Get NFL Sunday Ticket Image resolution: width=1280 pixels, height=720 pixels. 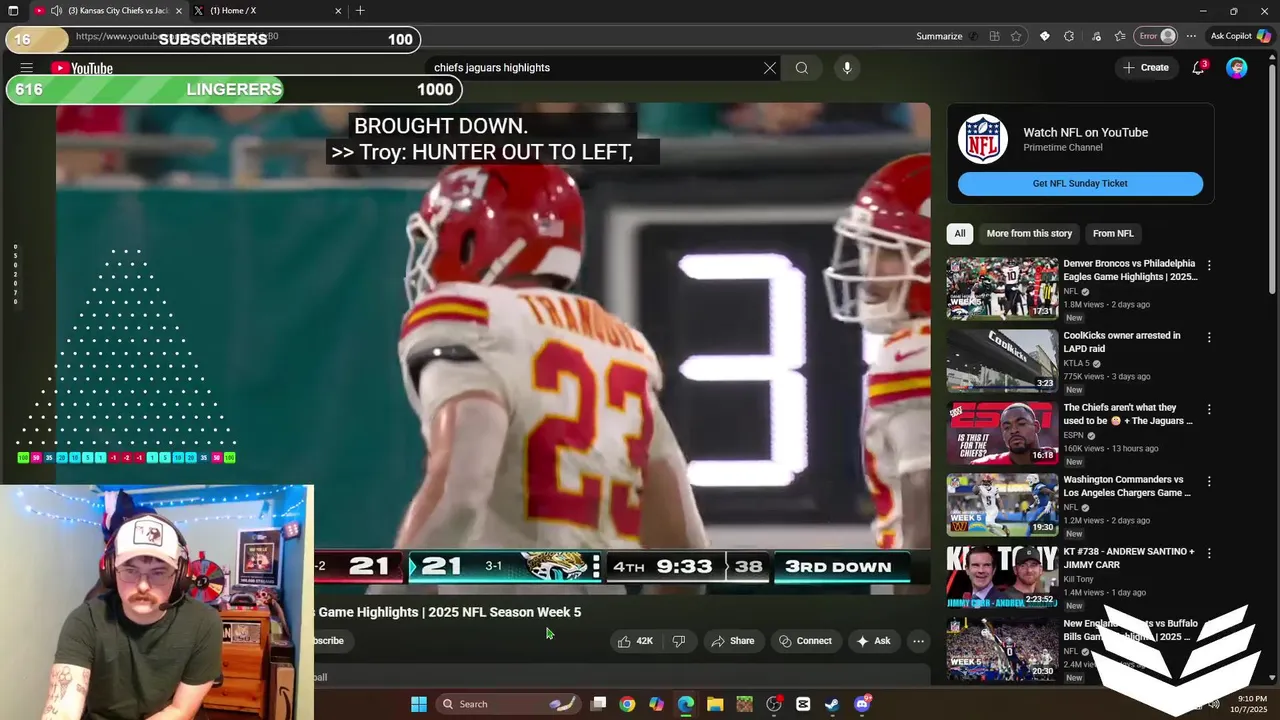coord(1080,184)
